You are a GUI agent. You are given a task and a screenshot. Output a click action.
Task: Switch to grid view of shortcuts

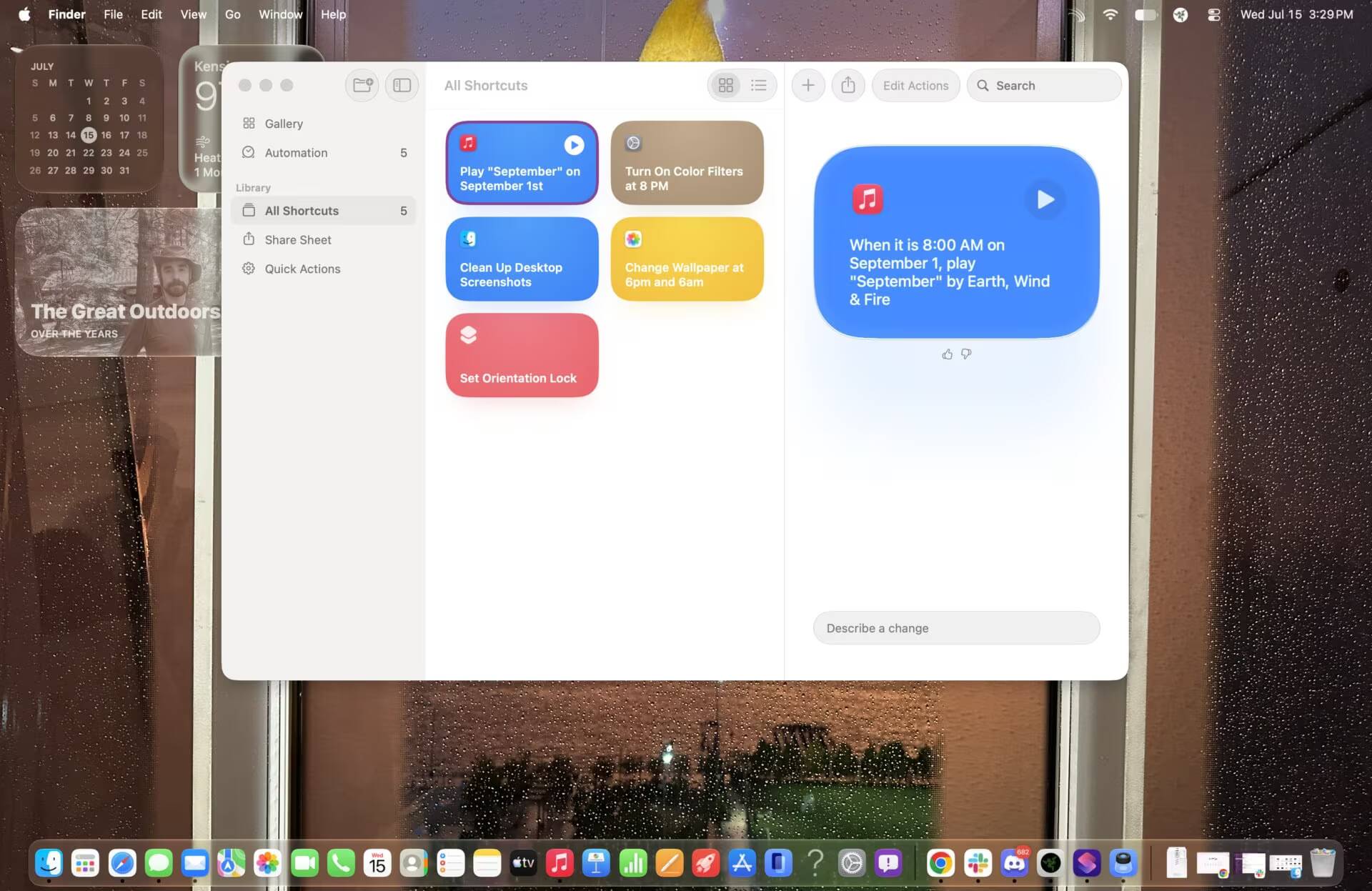point(726,85)
